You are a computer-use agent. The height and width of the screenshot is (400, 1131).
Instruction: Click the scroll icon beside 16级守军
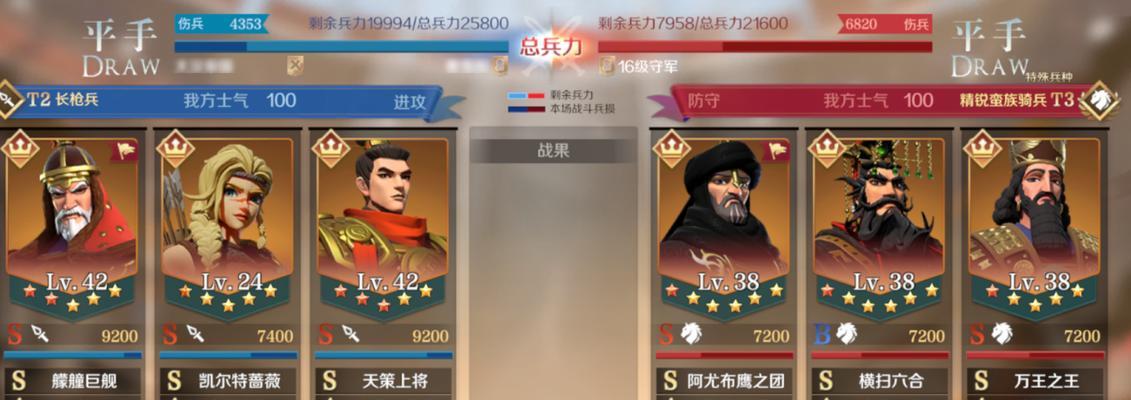point(607,66)
